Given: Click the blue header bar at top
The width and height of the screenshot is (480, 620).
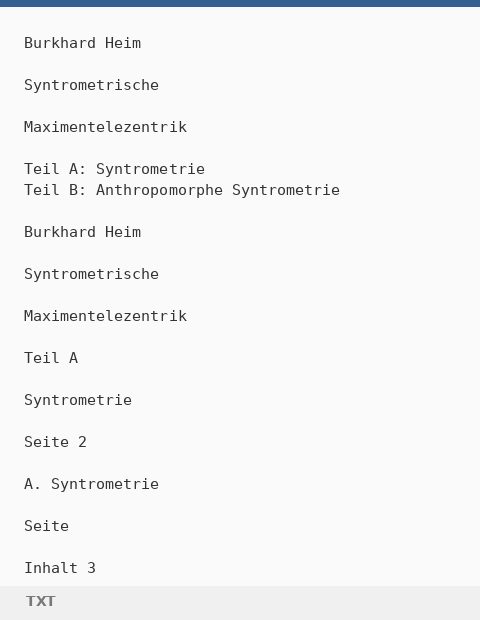Looking at the screenshot, I should (240, 3).
